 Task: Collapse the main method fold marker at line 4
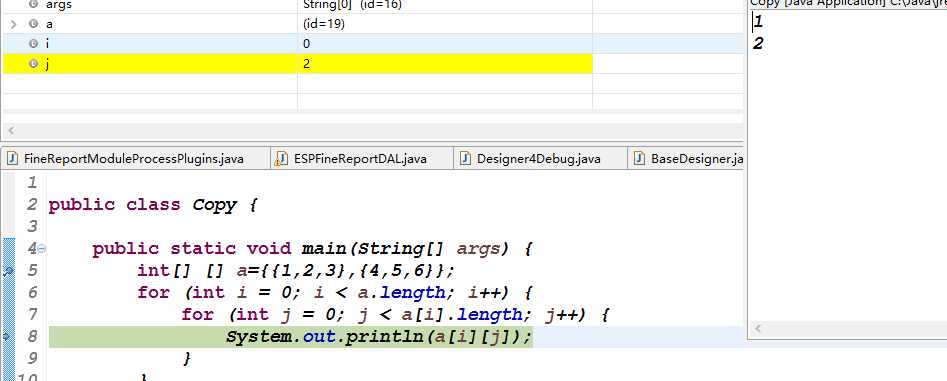tap(42, 249)
